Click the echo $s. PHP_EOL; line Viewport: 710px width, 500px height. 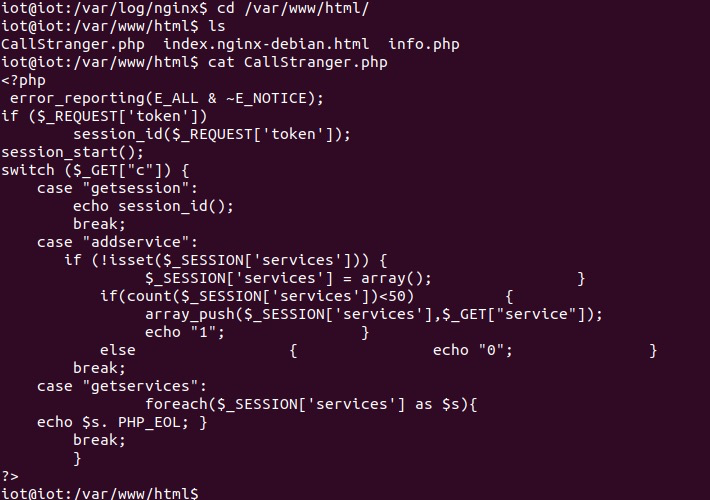122,422
